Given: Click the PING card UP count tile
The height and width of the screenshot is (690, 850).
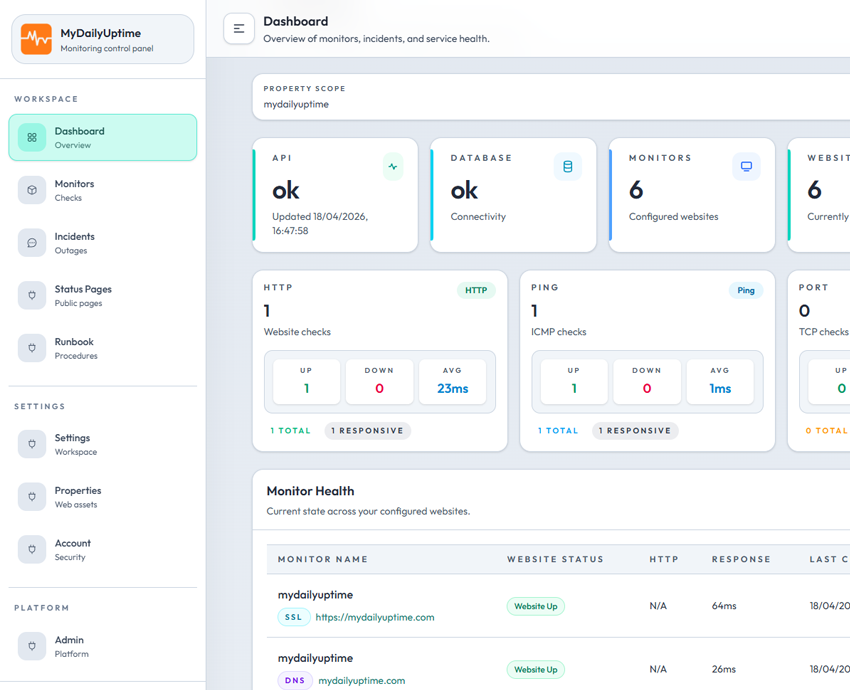Looking at the screenshot, I should (574, 382).
